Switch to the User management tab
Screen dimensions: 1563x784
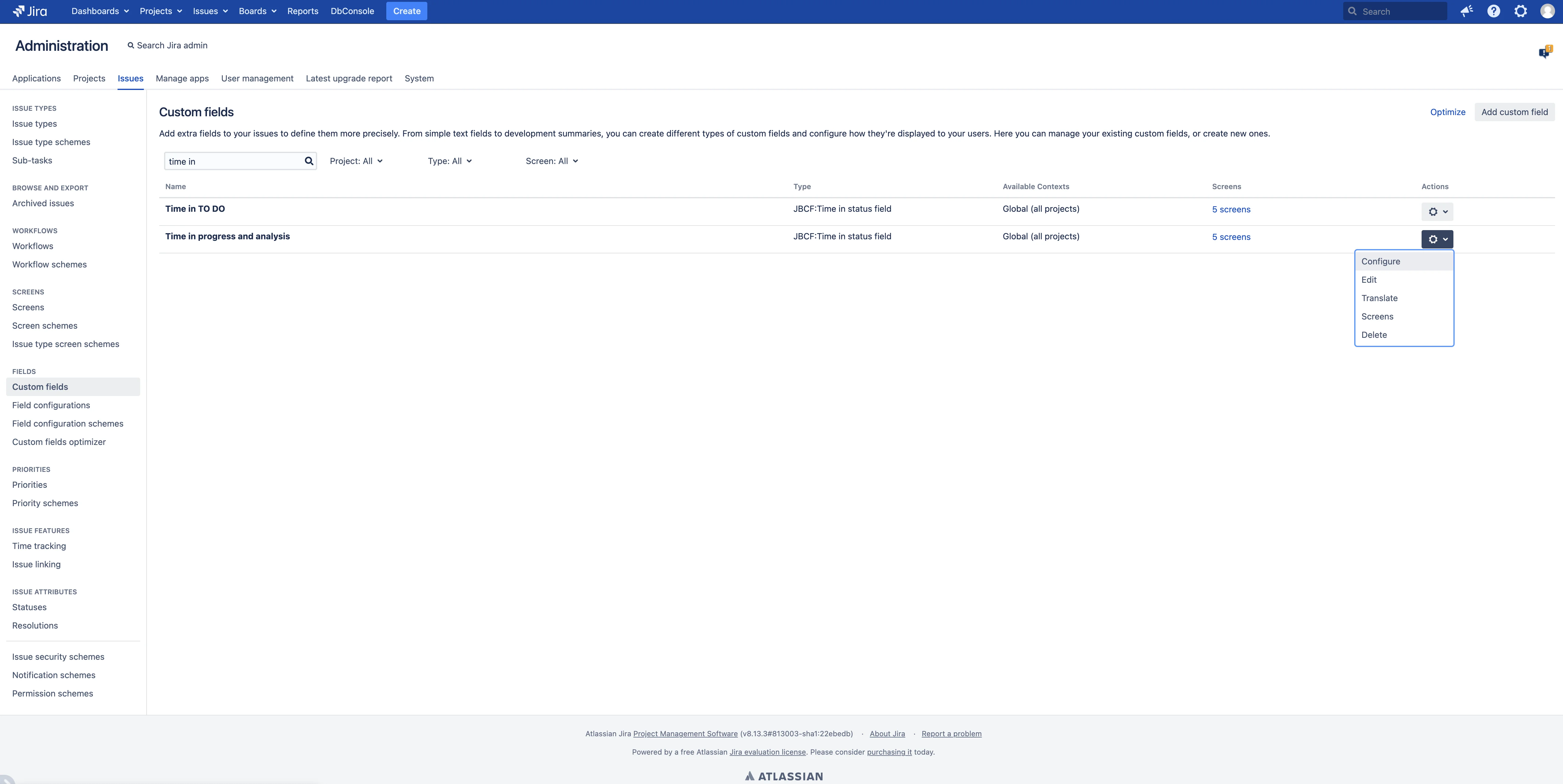coord(257,78)
